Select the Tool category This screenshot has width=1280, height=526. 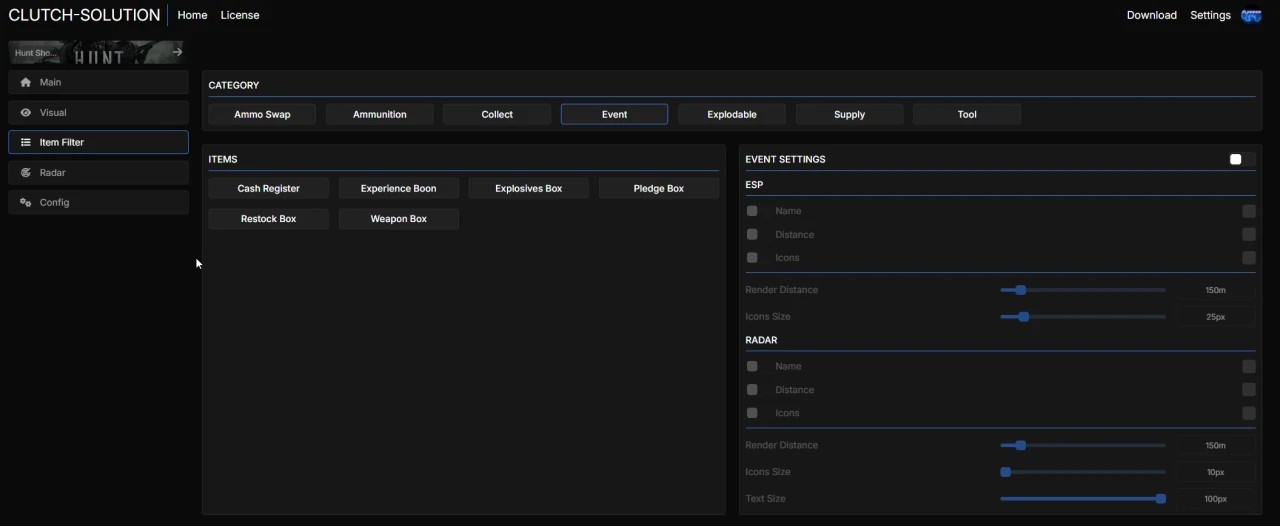967,114
